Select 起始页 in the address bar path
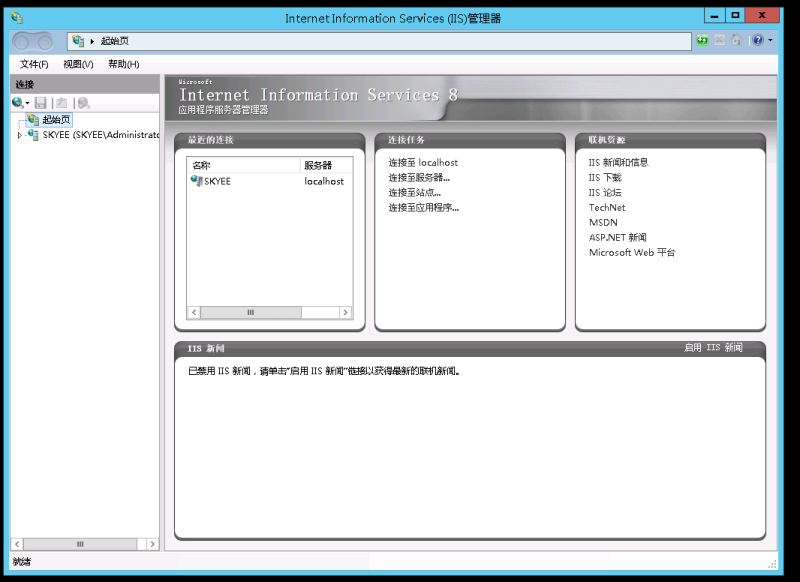 pos(115,41)
